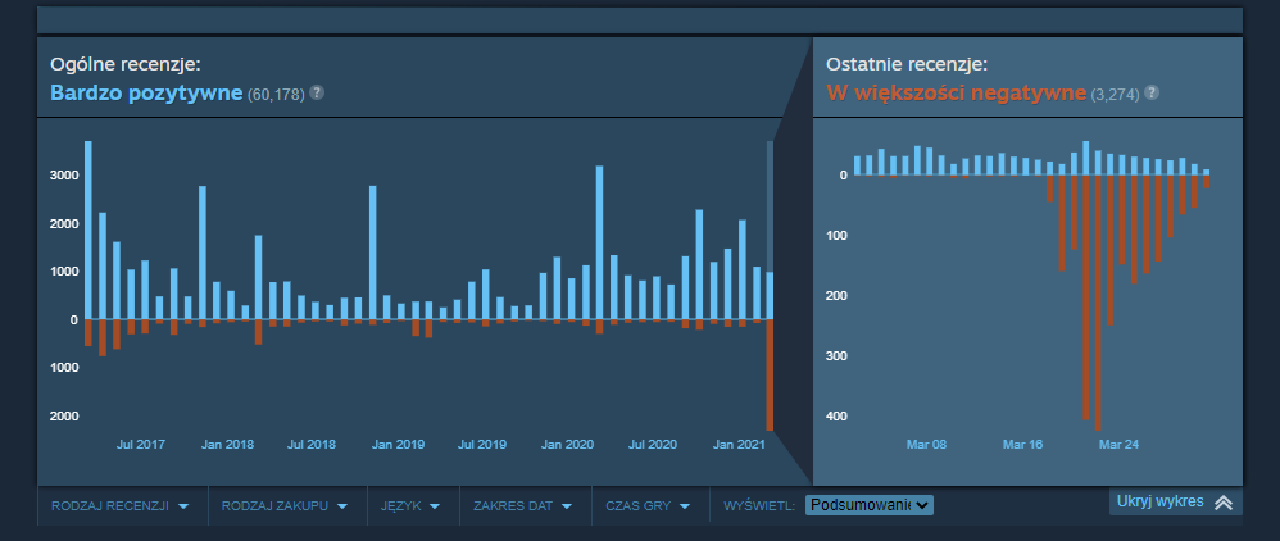The height and width of the screenshot is (541, 1280).
Task: Select the rightmost blue bar in the recent chart
Action: point(1206,172)
